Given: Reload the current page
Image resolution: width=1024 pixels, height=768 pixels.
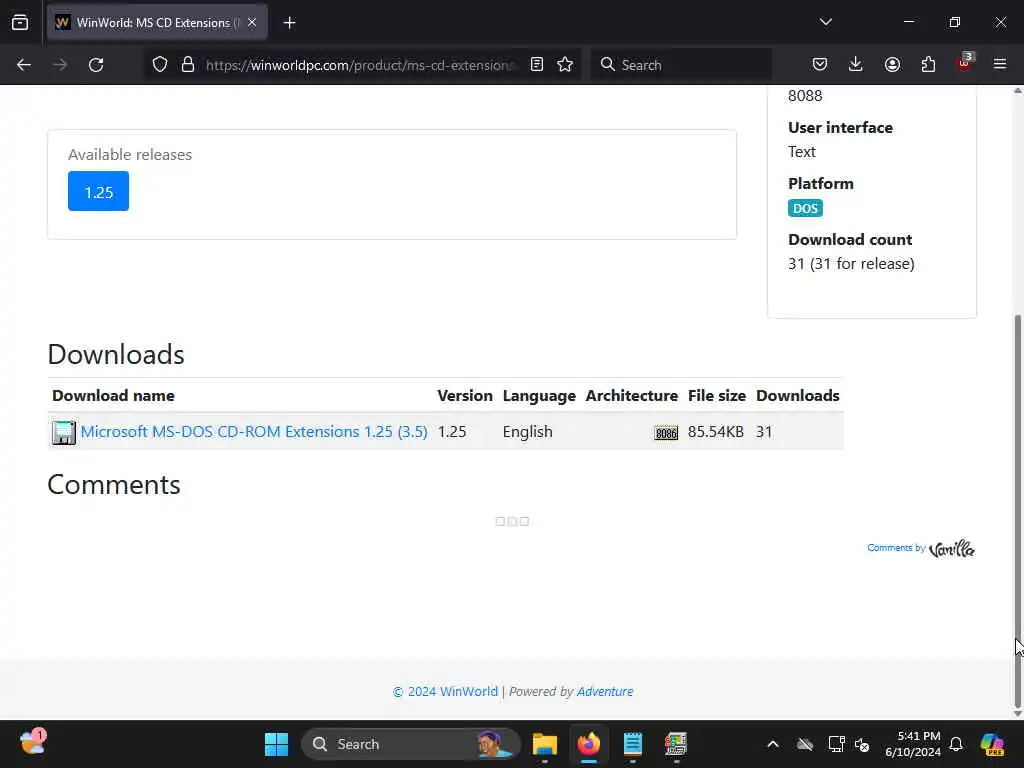Looking at the screenshot, I should pyautogui.click(x=96, y=65).
